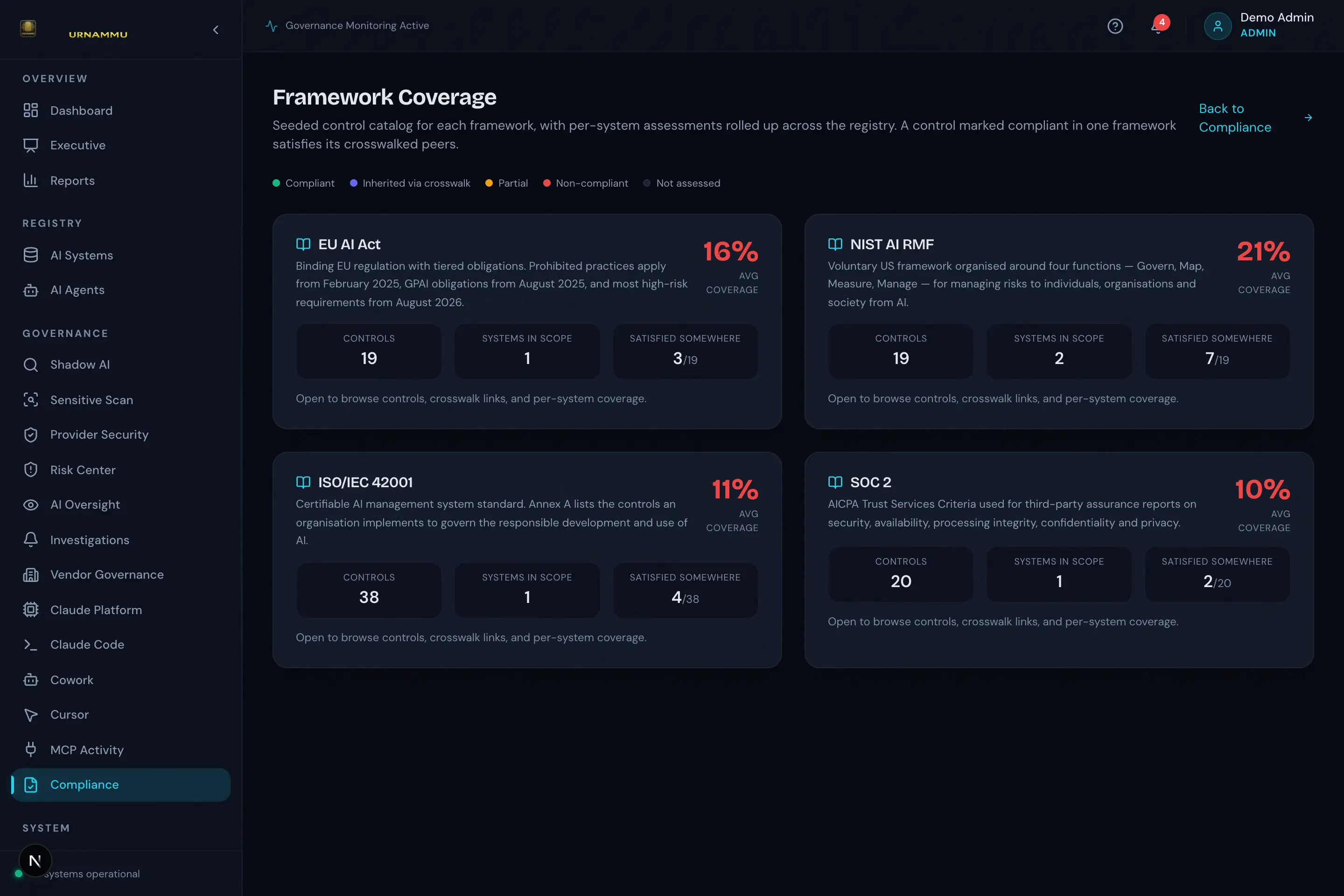The width and height of the screenshot is (1344, 896).
Task: Click the Investigations bell icon
Action: pos(31,539)
